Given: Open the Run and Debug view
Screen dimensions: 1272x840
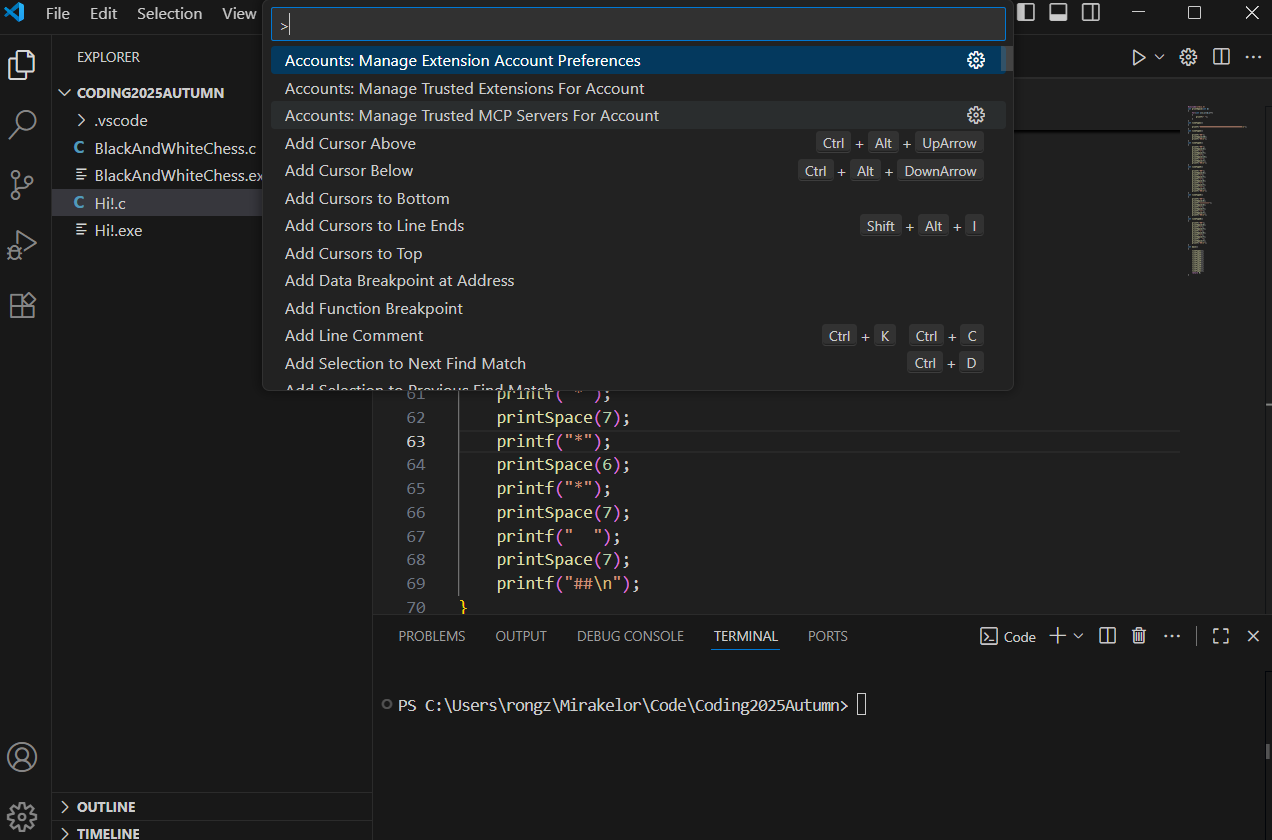Looking at the screenshot, I should pos(22,245).
